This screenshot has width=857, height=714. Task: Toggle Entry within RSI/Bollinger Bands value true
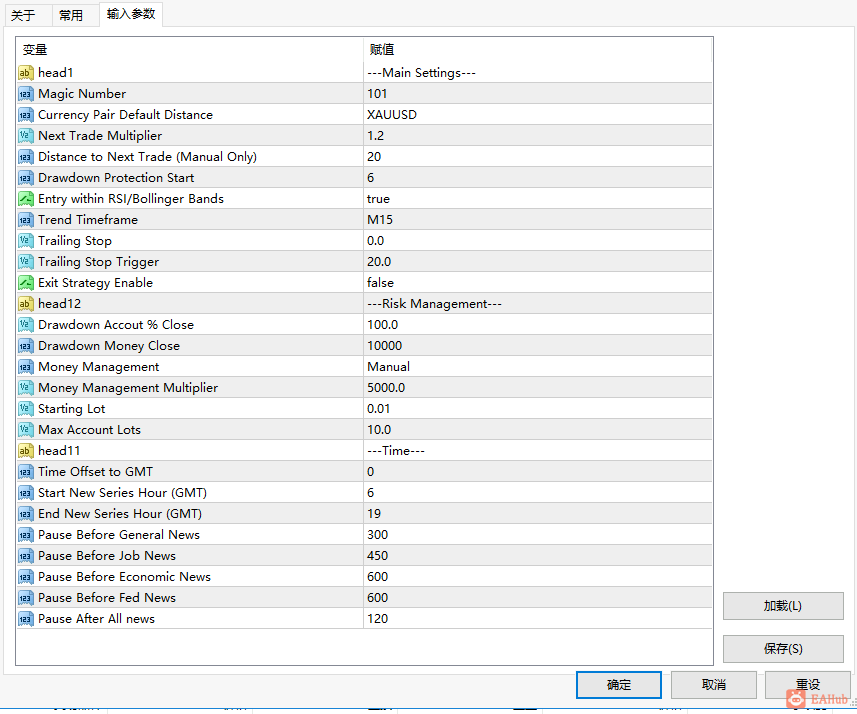pos(538,199)
